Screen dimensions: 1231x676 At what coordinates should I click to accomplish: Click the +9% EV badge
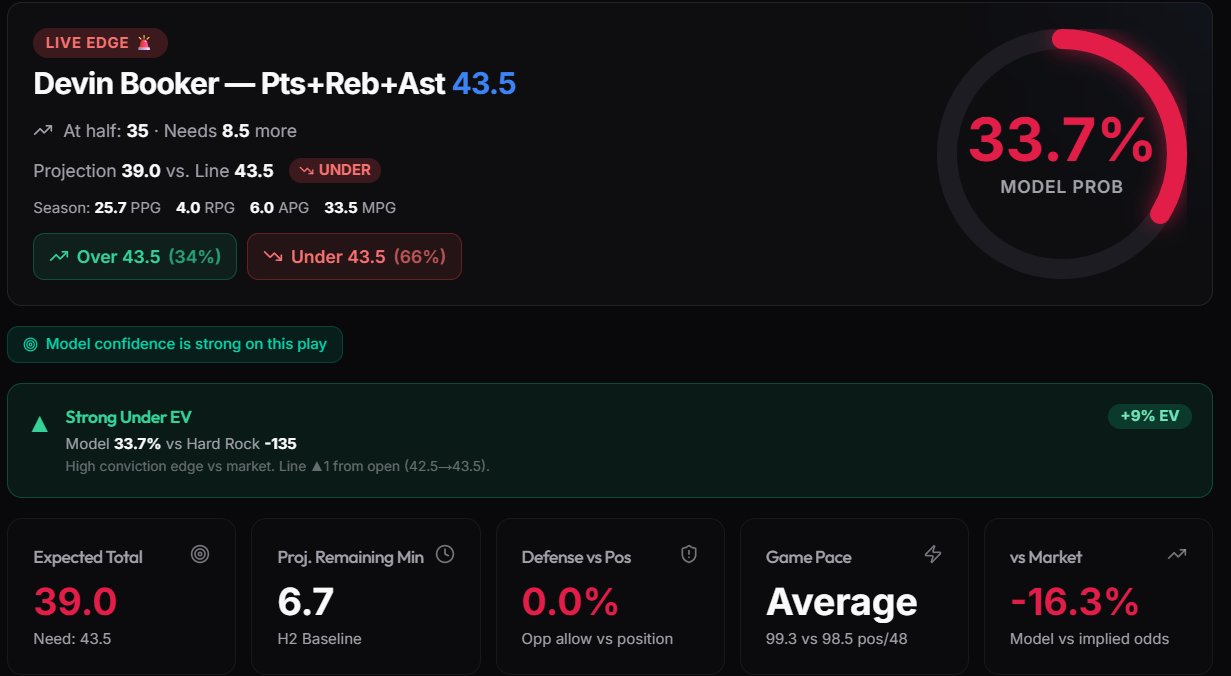point(1149,416)
